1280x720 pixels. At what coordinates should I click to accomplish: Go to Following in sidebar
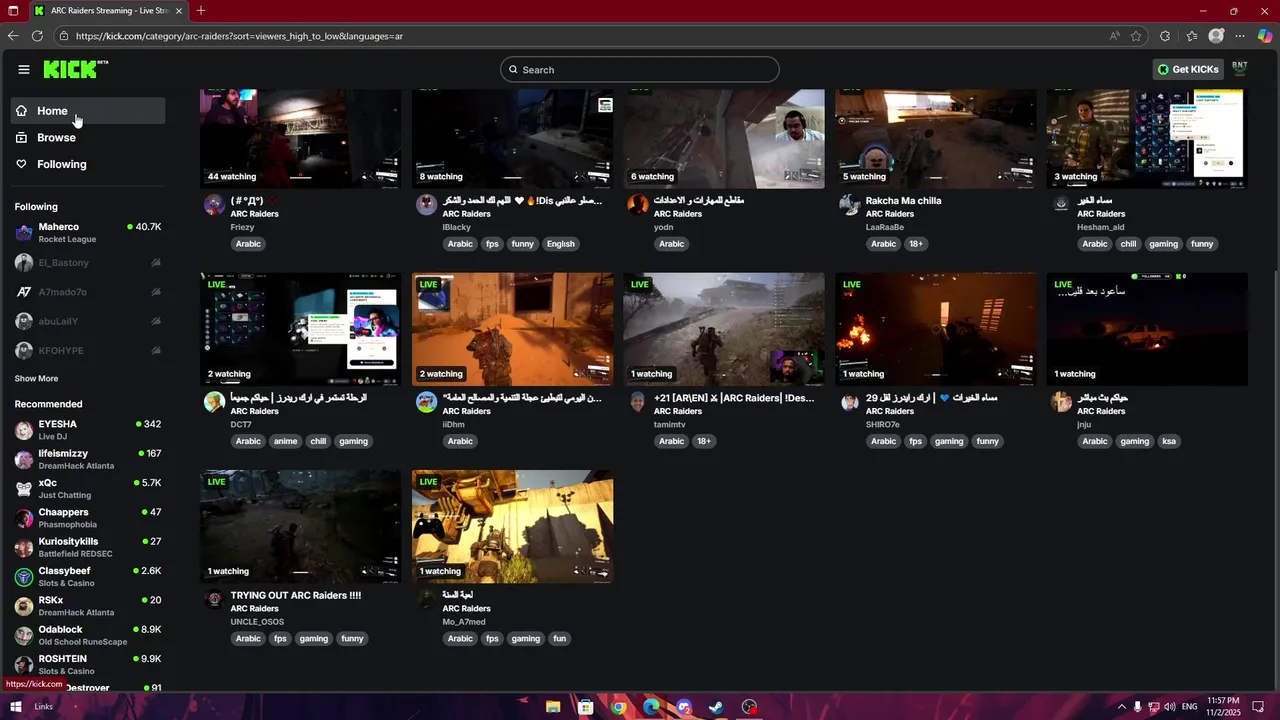point(88,164)
